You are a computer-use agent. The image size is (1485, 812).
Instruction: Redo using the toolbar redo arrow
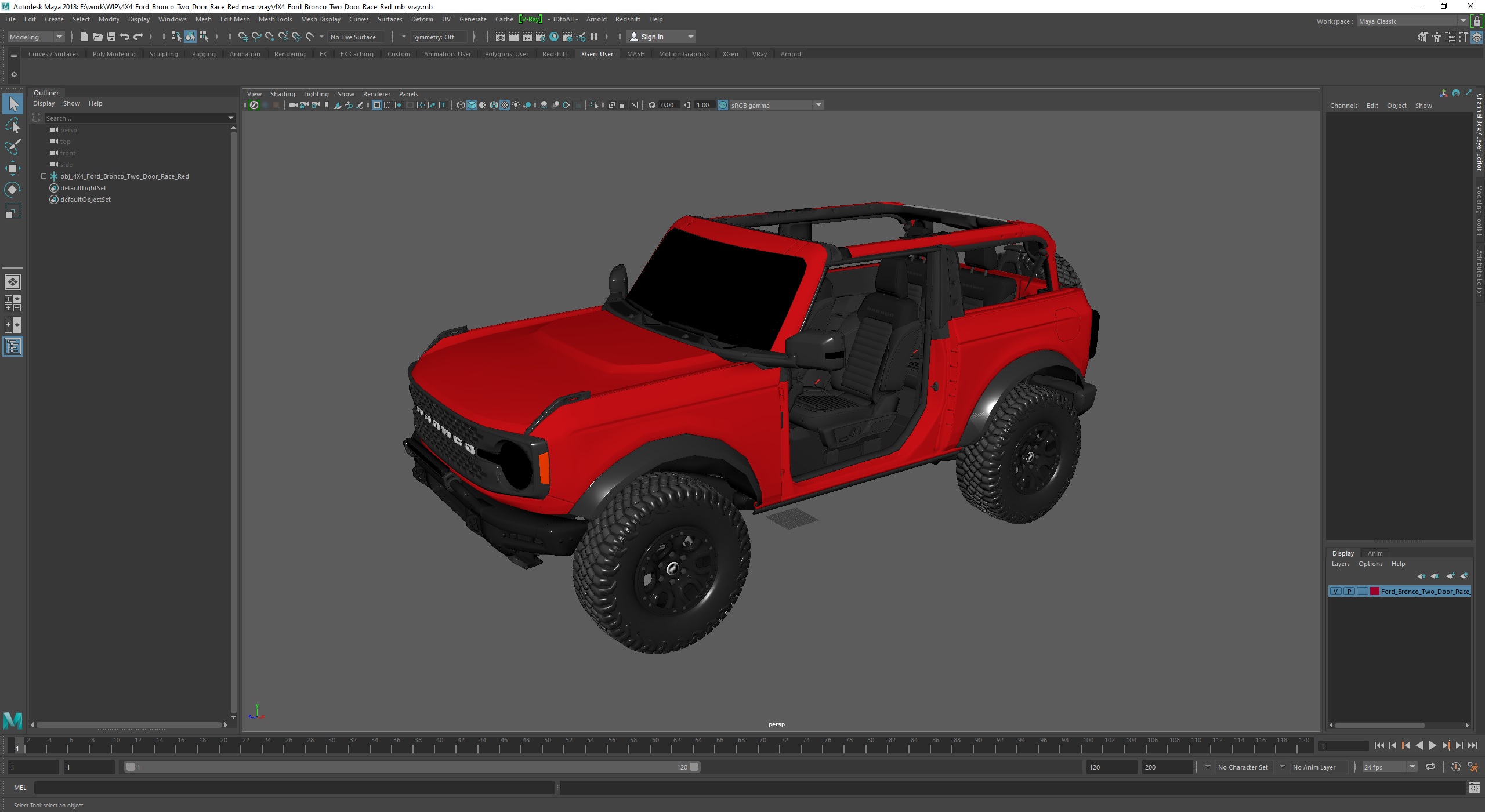tap(138, 37)
